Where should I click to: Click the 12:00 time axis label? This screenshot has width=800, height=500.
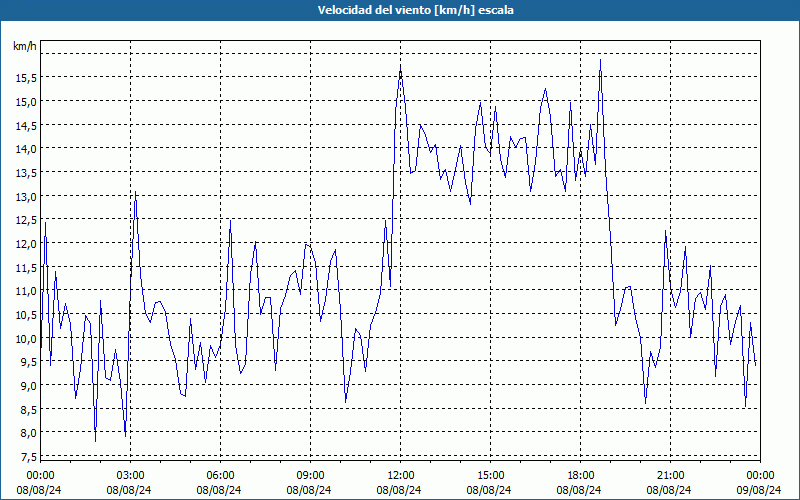(401, 476)
